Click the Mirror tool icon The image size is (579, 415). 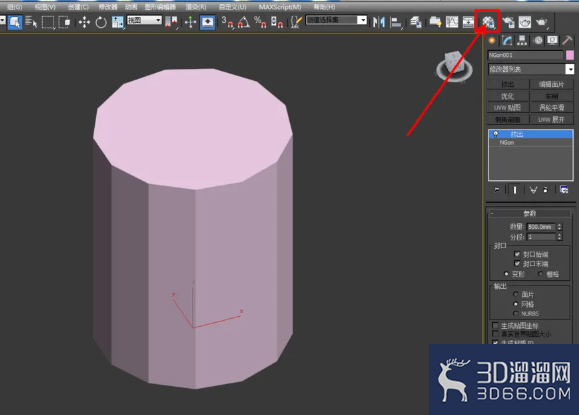379,22
